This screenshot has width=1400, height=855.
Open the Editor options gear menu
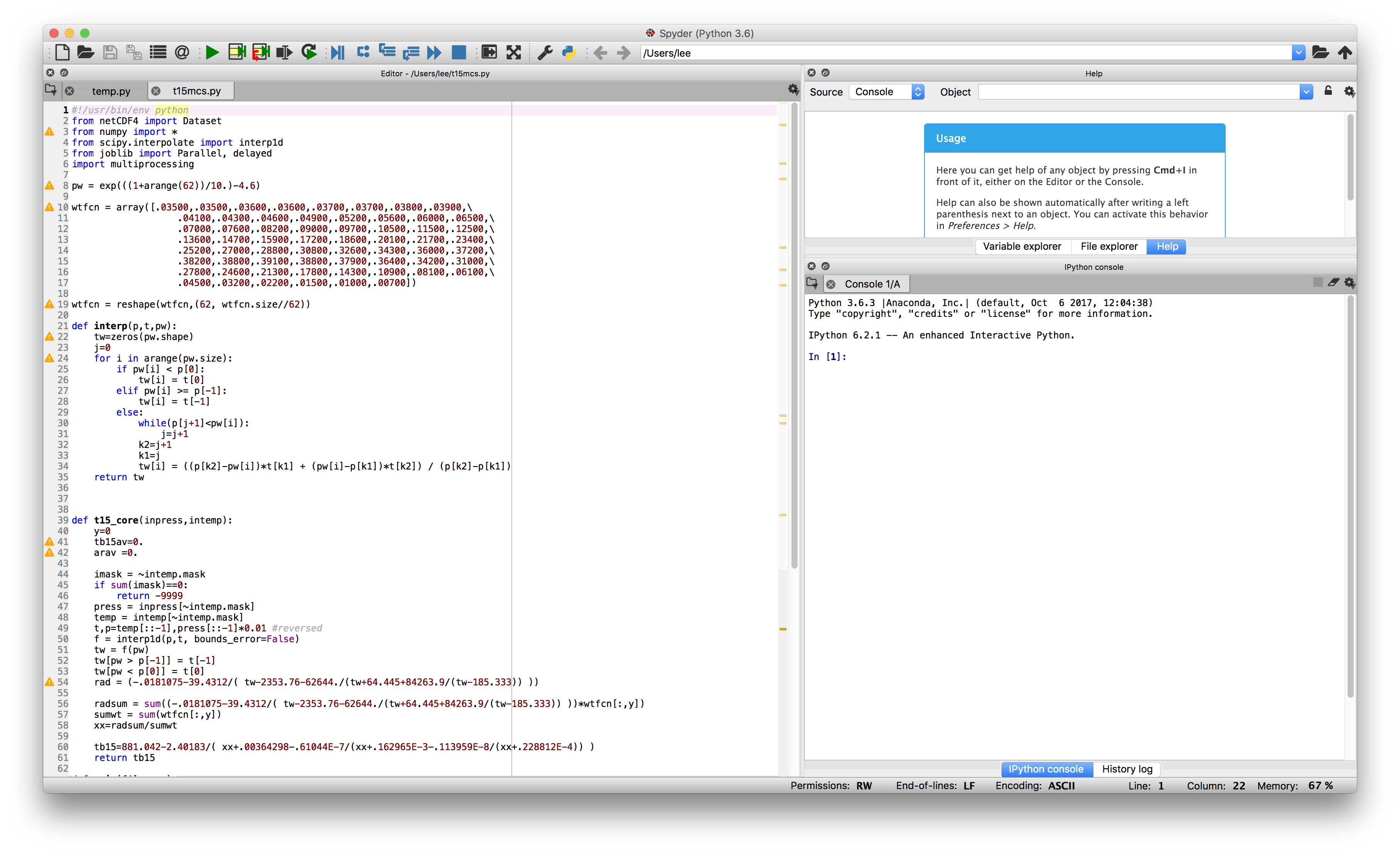[x=793, y=89]
